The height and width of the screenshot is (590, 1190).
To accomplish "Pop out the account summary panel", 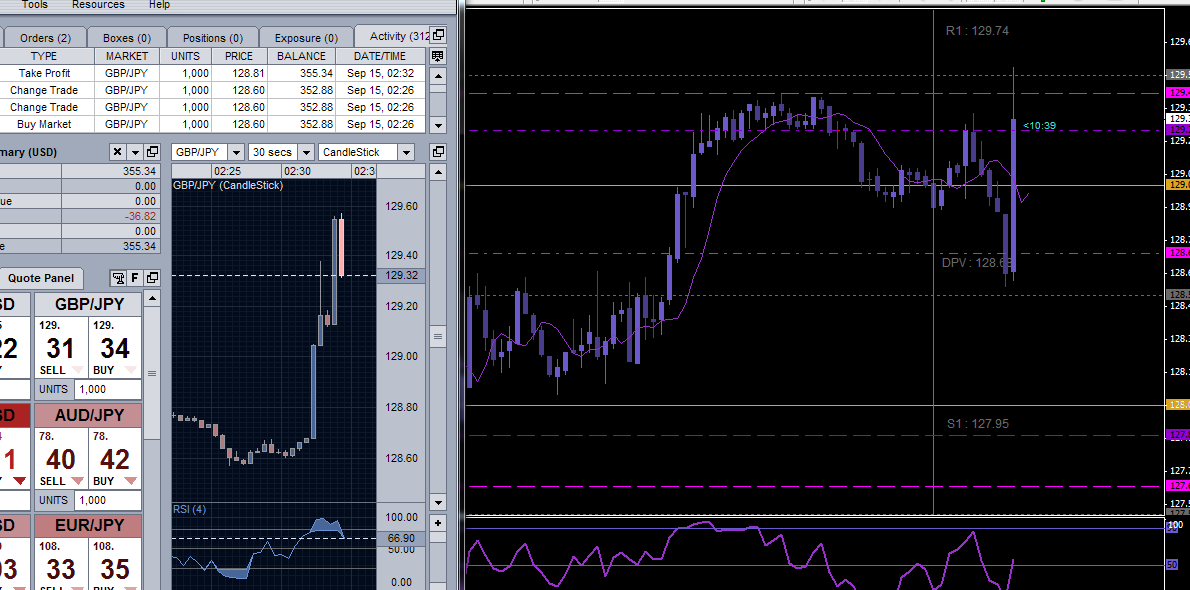I will click(152, 152).
